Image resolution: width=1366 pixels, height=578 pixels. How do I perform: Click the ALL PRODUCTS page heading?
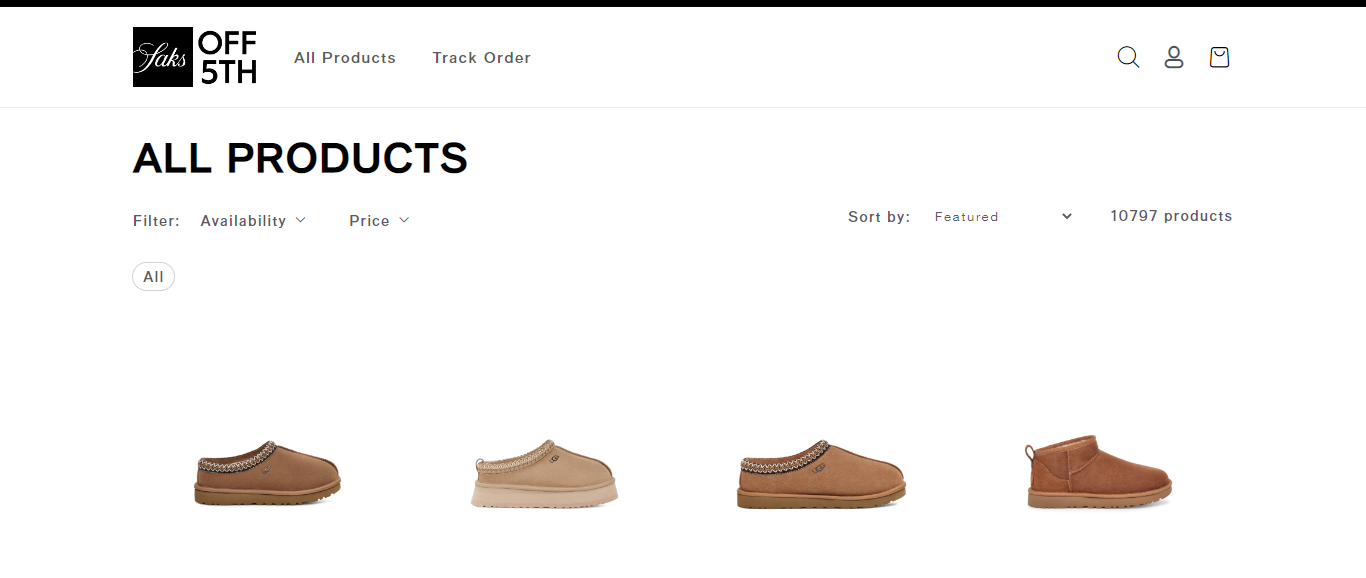coord(300,158)
